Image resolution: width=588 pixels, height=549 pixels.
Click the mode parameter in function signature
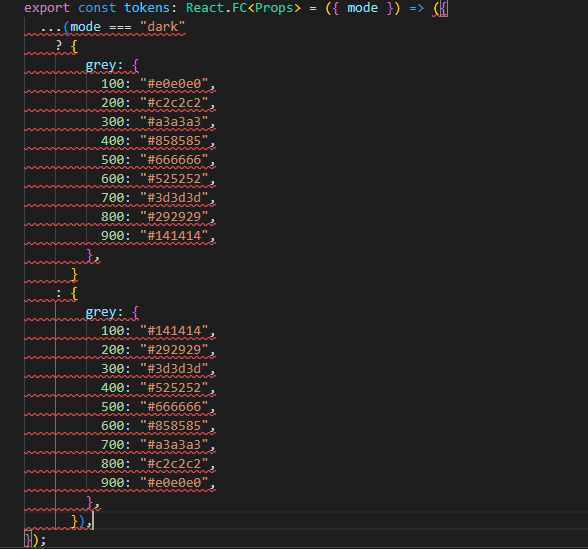pos(362,8)
